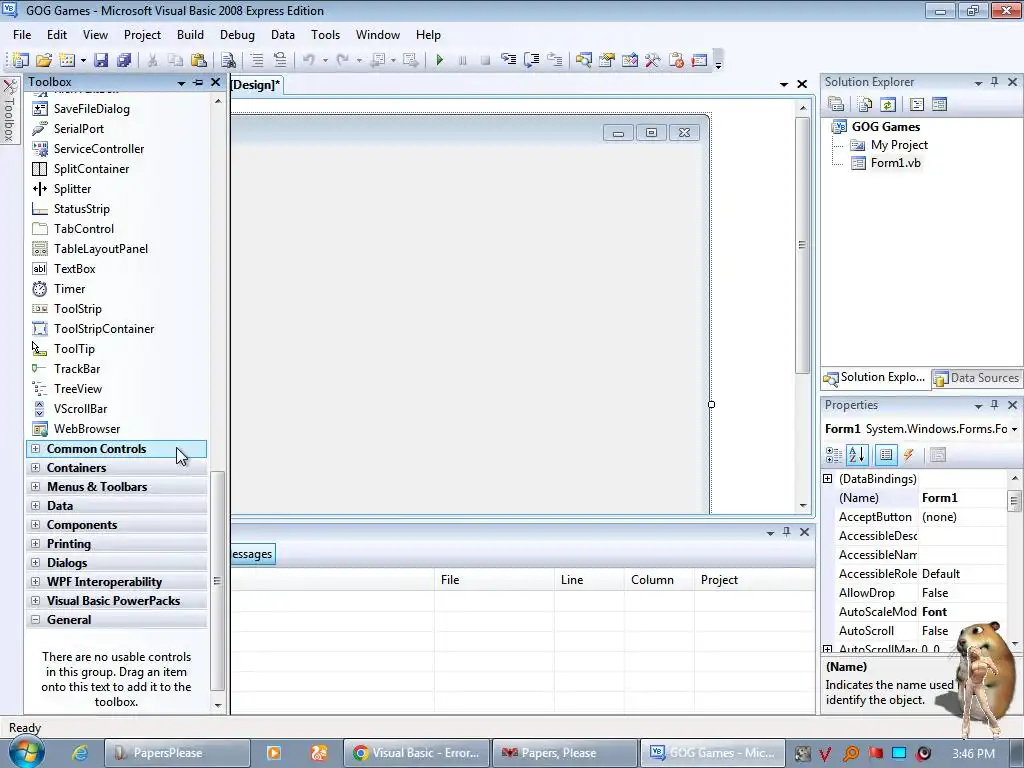Expand the Common Controls toolbox group
The height and width of the screenshot is (768, 1024).
click(35, 449)
